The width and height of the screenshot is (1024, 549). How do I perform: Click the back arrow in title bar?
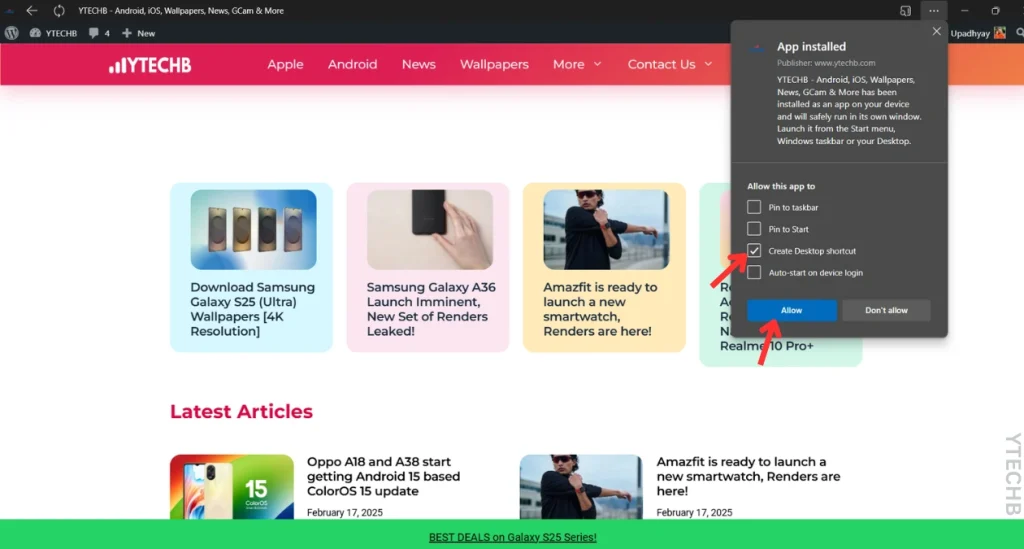tap(31, 10)
